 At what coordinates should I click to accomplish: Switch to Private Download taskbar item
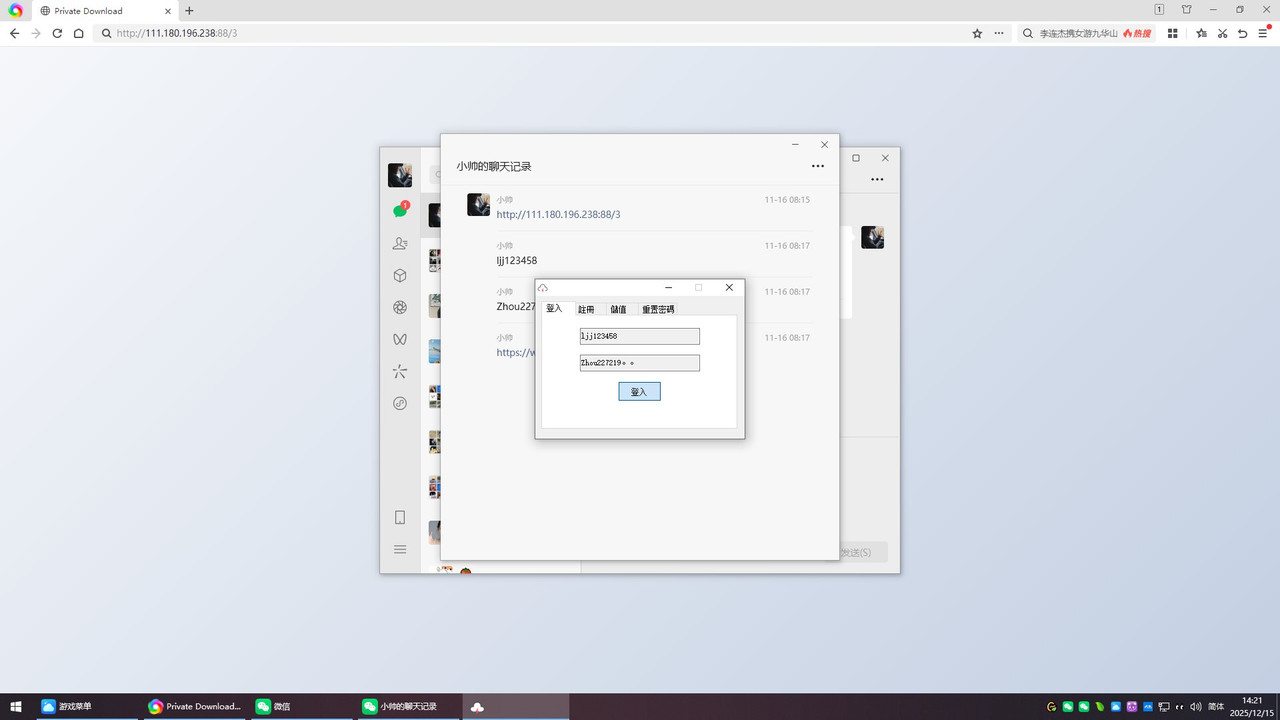[x=194, y=706]
